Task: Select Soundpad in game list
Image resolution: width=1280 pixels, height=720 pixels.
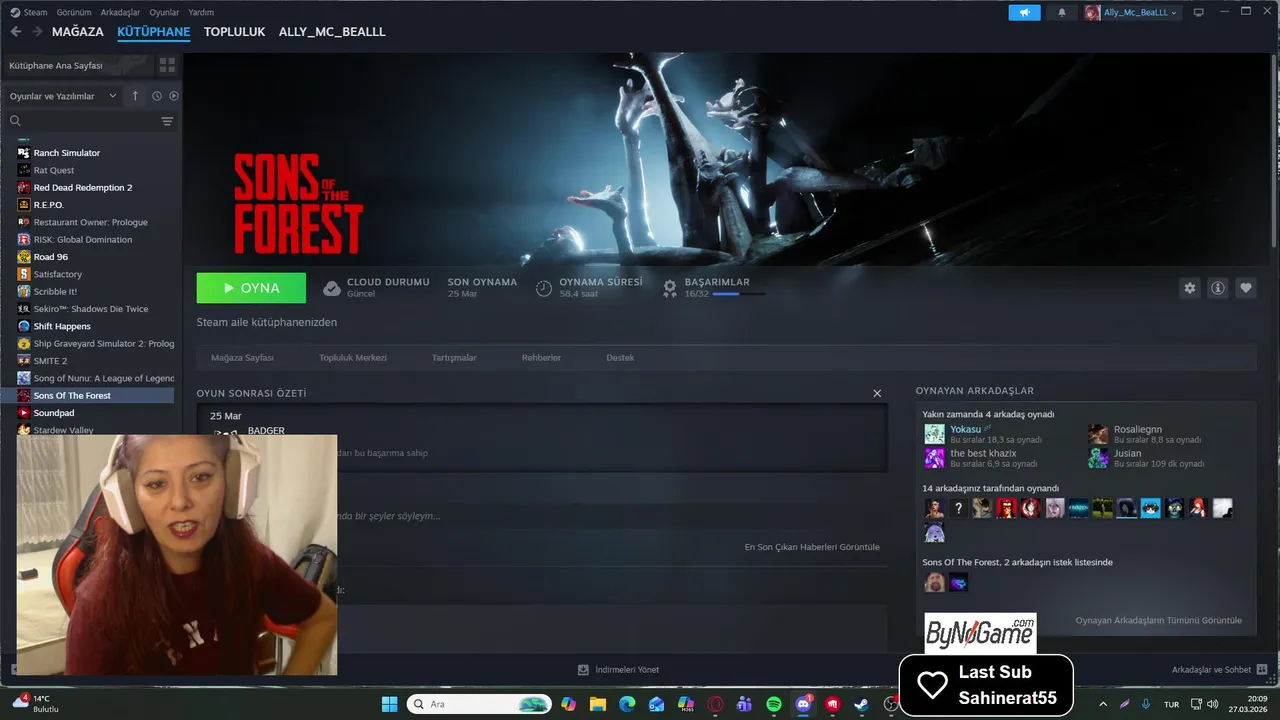Action: [54, 413]
